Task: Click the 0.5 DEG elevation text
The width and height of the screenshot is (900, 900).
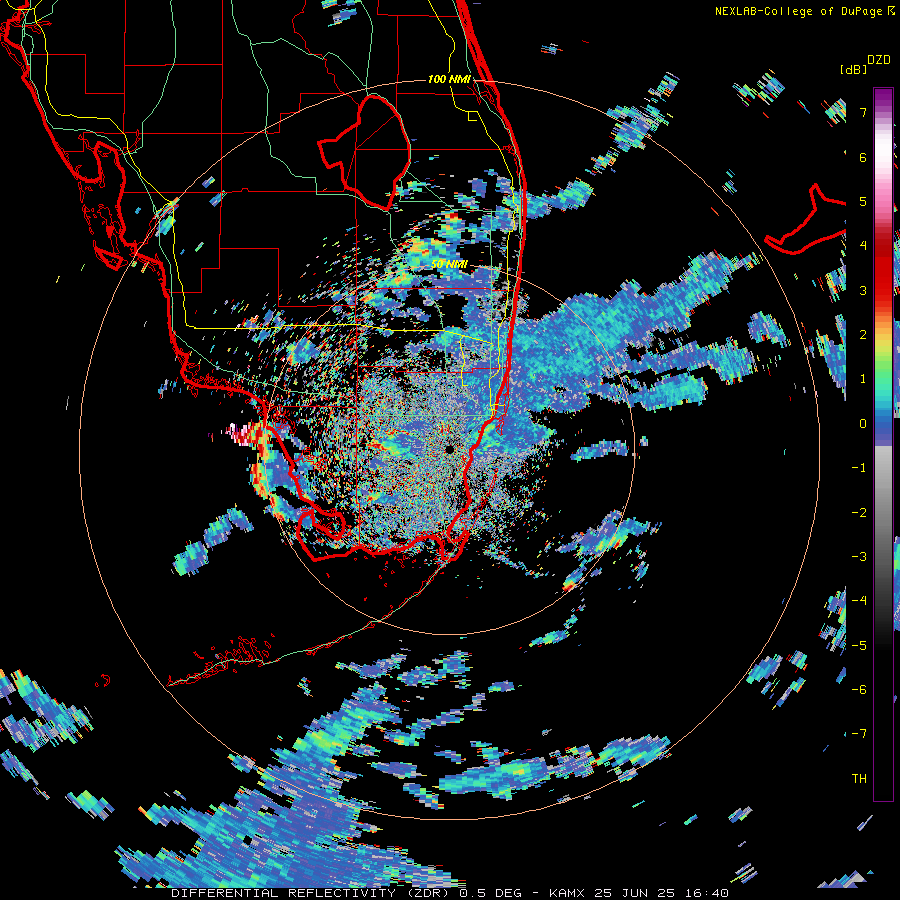Action: click(x=490, y=893)
